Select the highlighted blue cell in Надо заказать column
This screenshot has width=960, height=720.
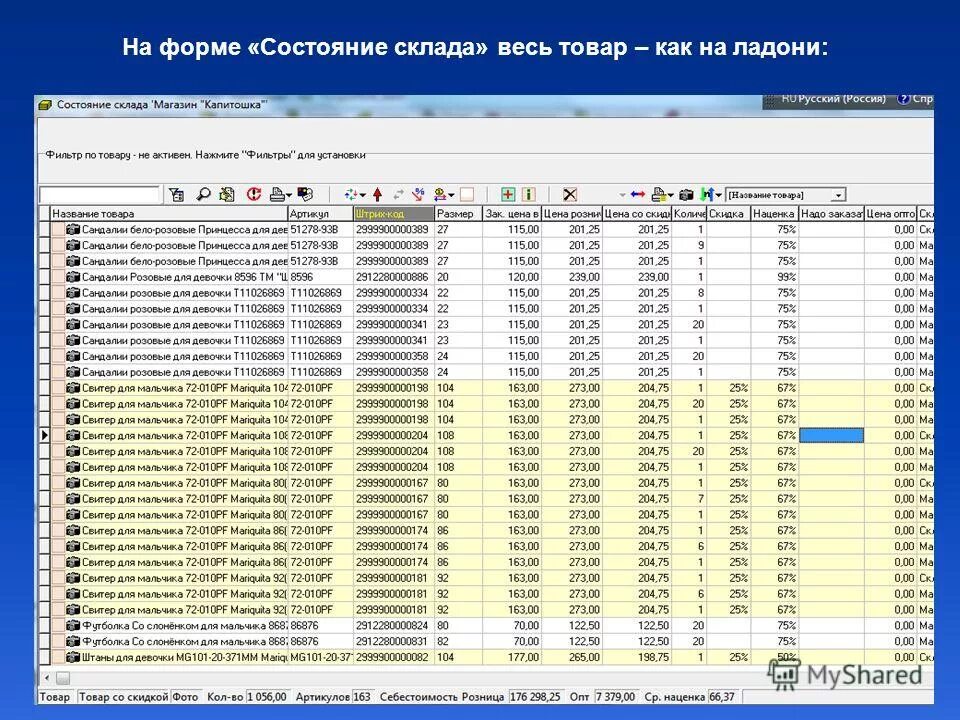831,434
